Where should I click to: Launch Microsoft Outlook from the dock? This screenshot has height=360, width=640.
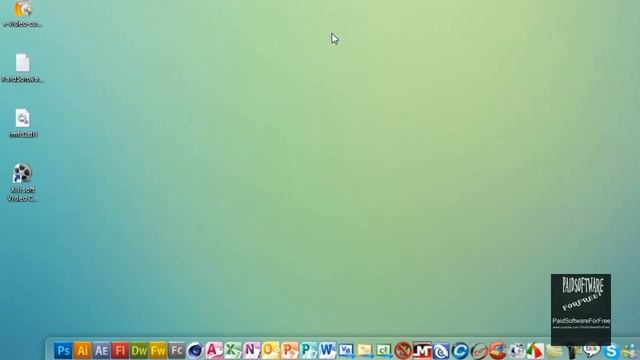pos(271,351)
